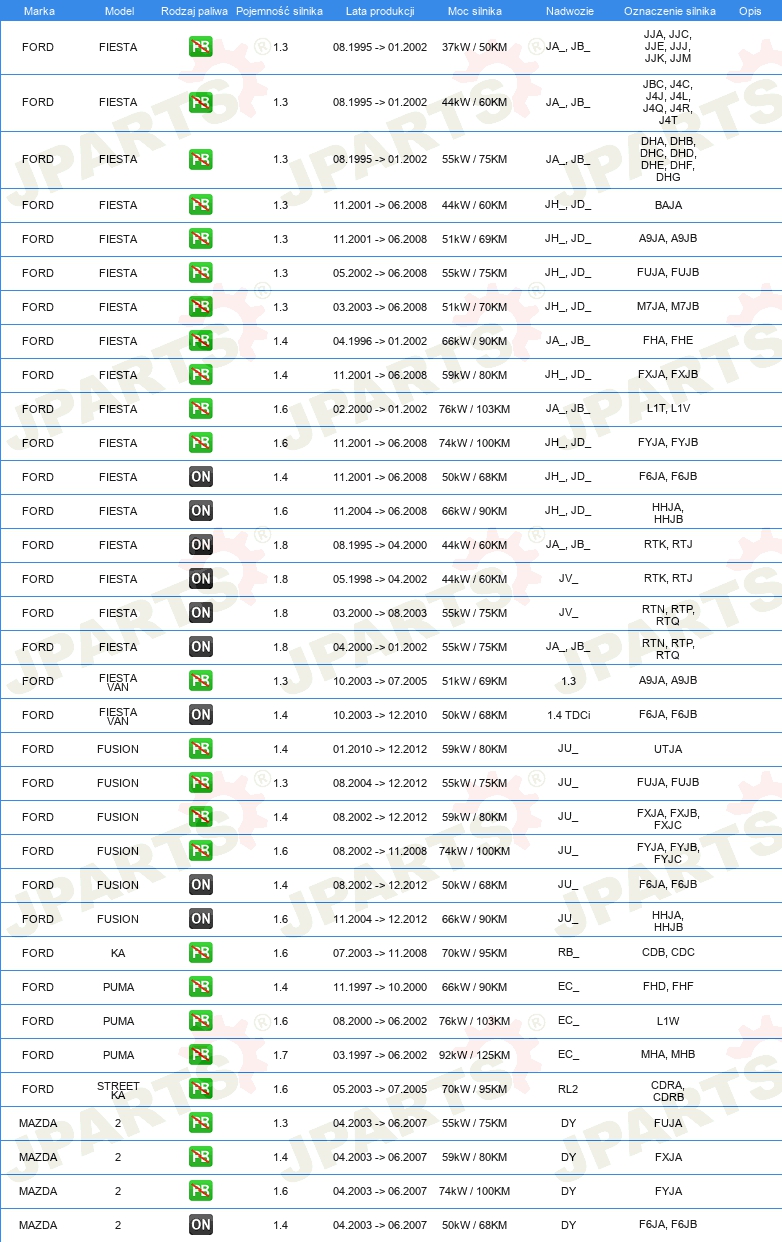The height and width of the screenshot is (1242, 782).
Task: Click the FXJA code in the MAZDA row
Action: click(x=668, y=1157)
